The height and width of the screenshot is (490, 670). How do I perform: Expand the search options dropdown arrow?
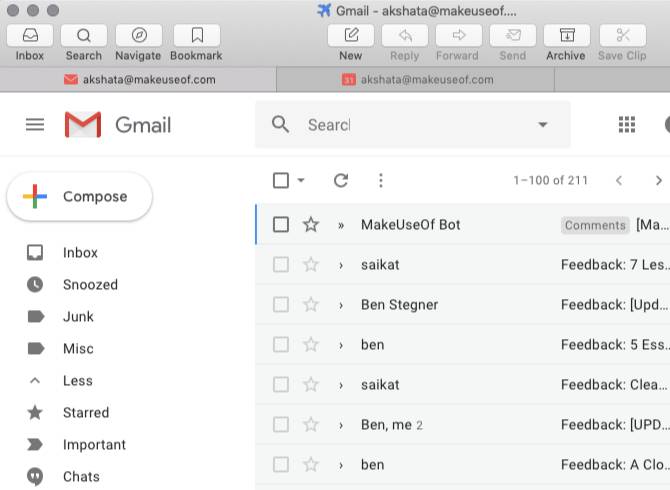tap(543, 125)
